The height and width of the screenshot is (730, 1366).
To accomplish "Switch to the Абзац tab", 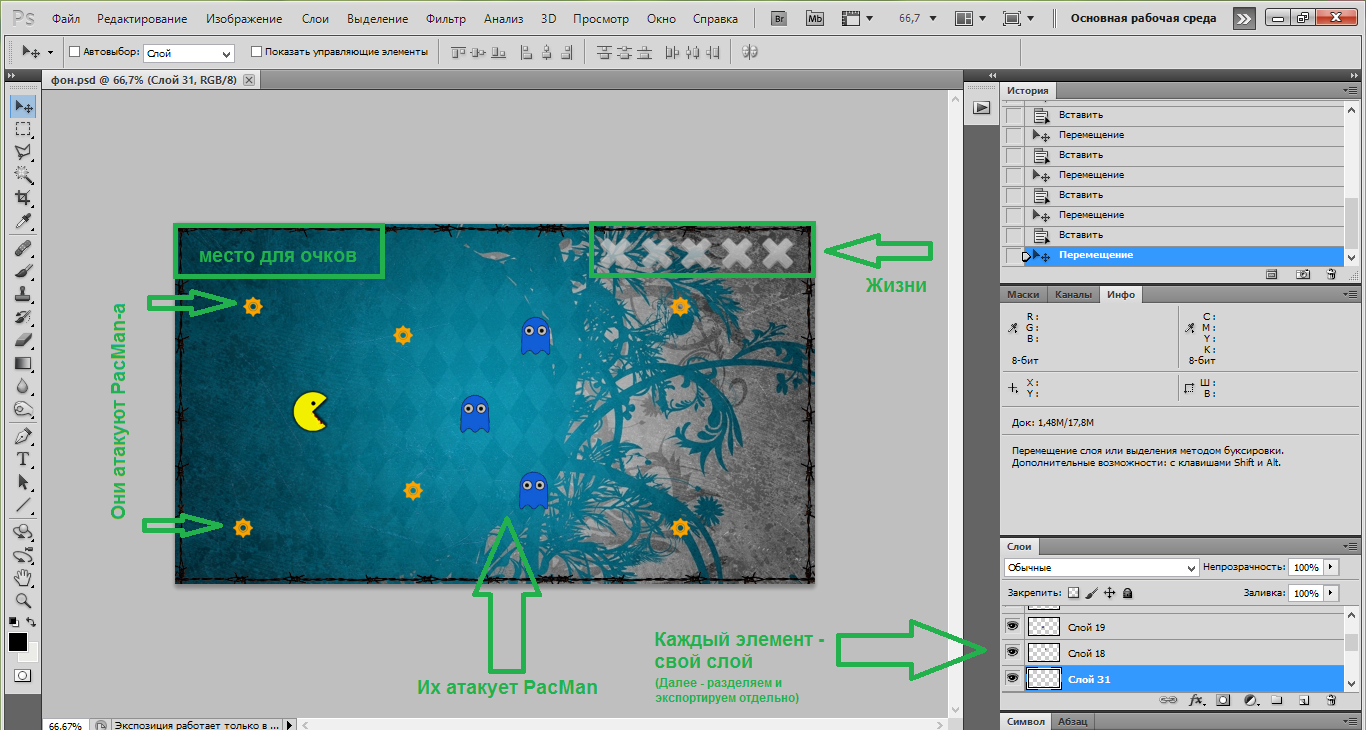I will 1072,721.
